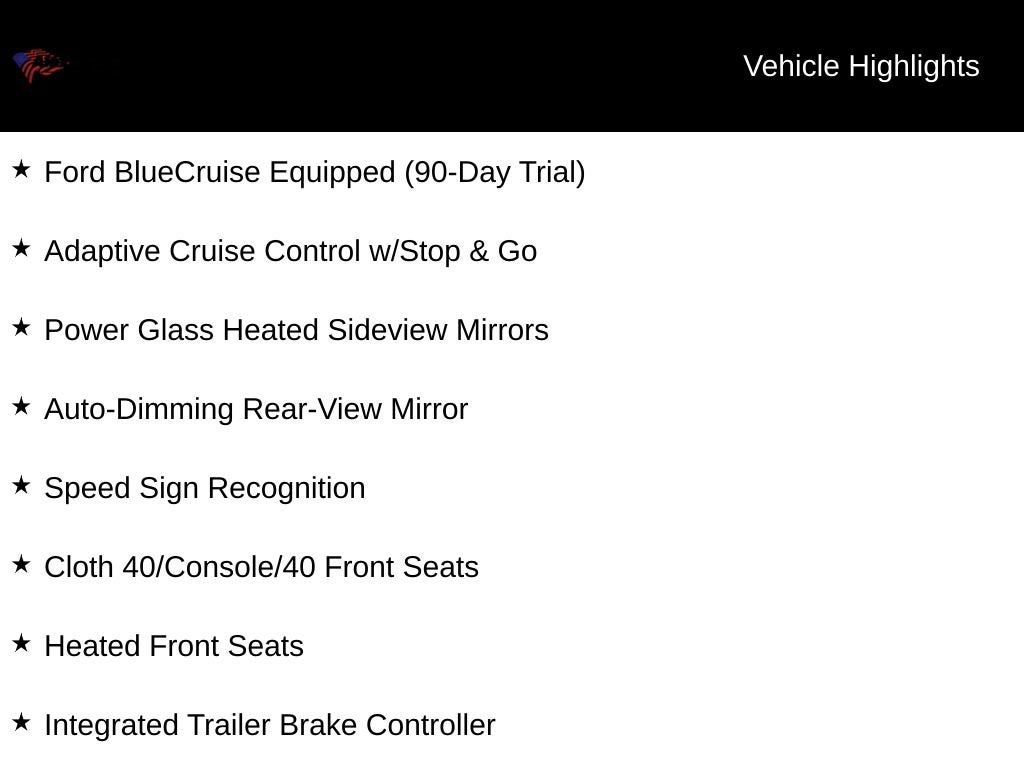Click star beside Adaptive Cruise Control

22,248
